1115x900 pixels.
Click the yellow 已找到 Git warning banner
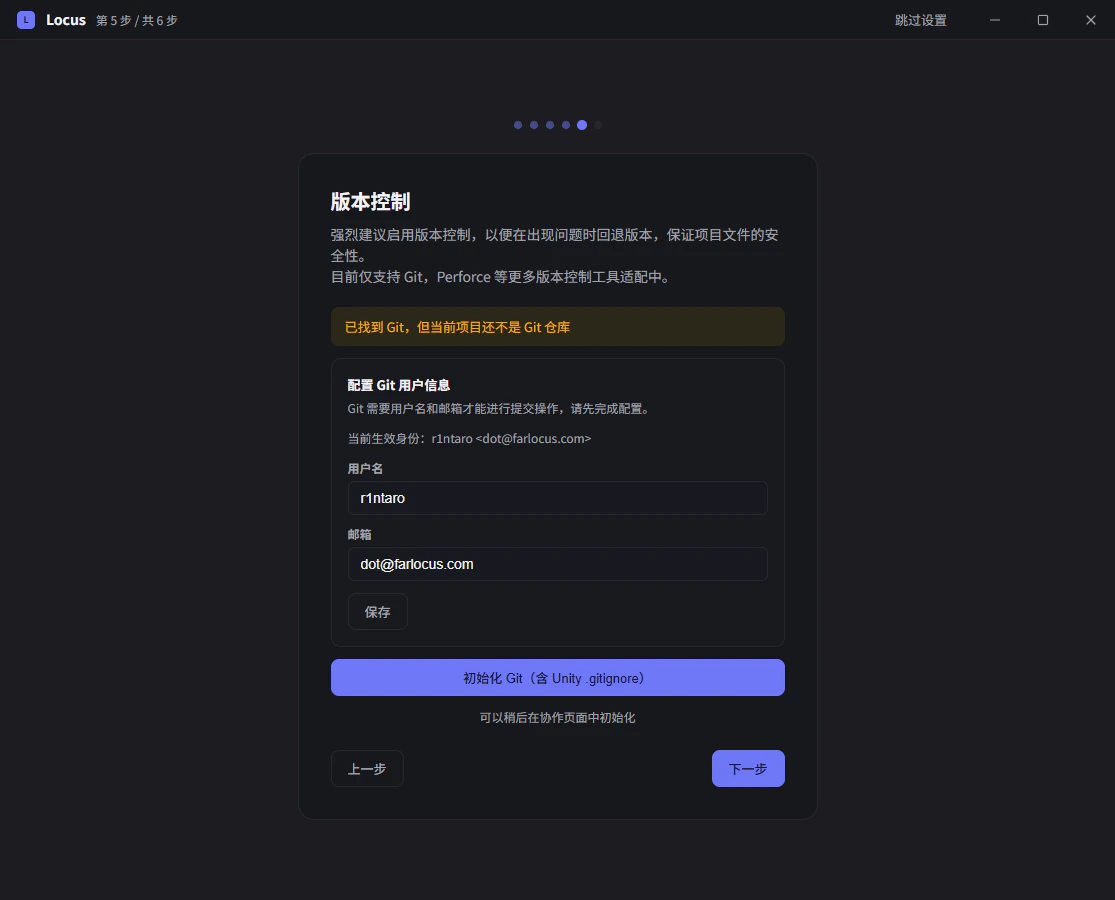(558, 327)
